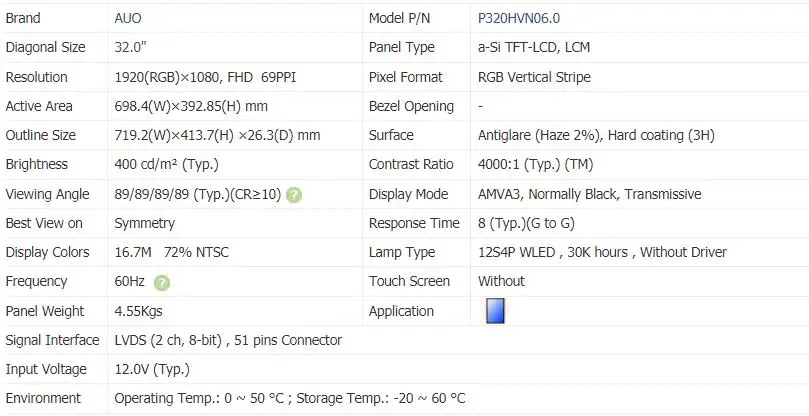Viewport: 809px width, 416px height.
Task: Click the 400 cd/m² brightness value
Action: point(166,164)
